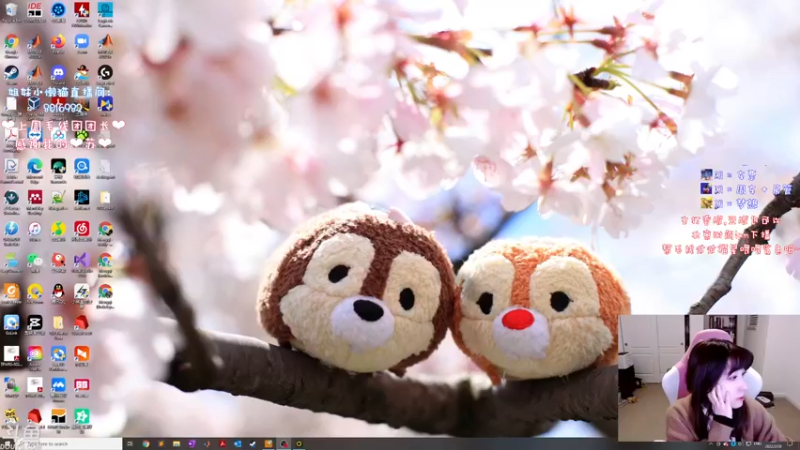Open File Explorer from the taskbar
Image resolution: width=800 pixels, height=450 pixels.
(x=177, y=444)
